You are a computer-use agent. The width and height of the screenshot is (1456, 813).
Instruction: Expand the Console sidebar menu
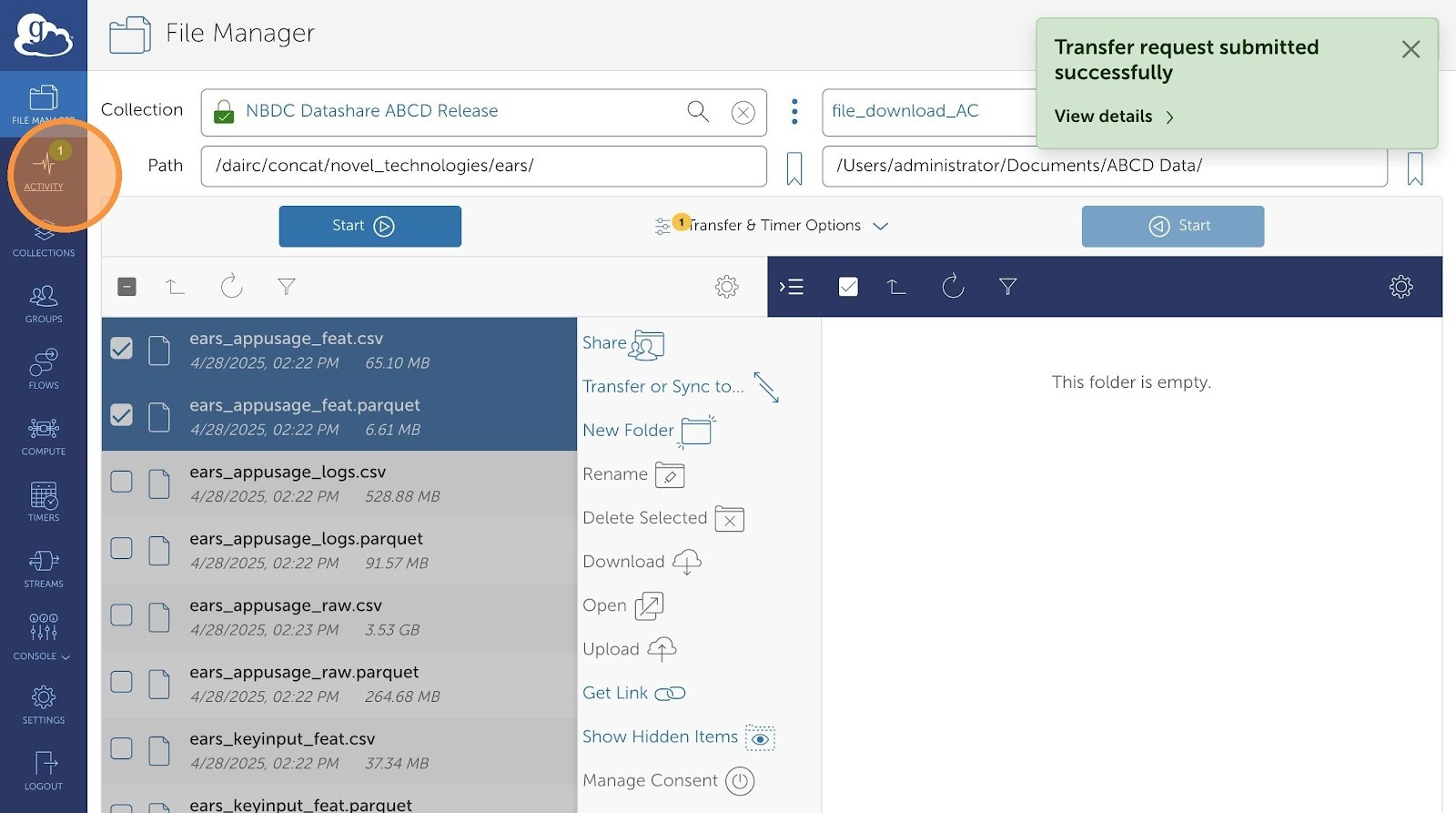click(43, 636)
